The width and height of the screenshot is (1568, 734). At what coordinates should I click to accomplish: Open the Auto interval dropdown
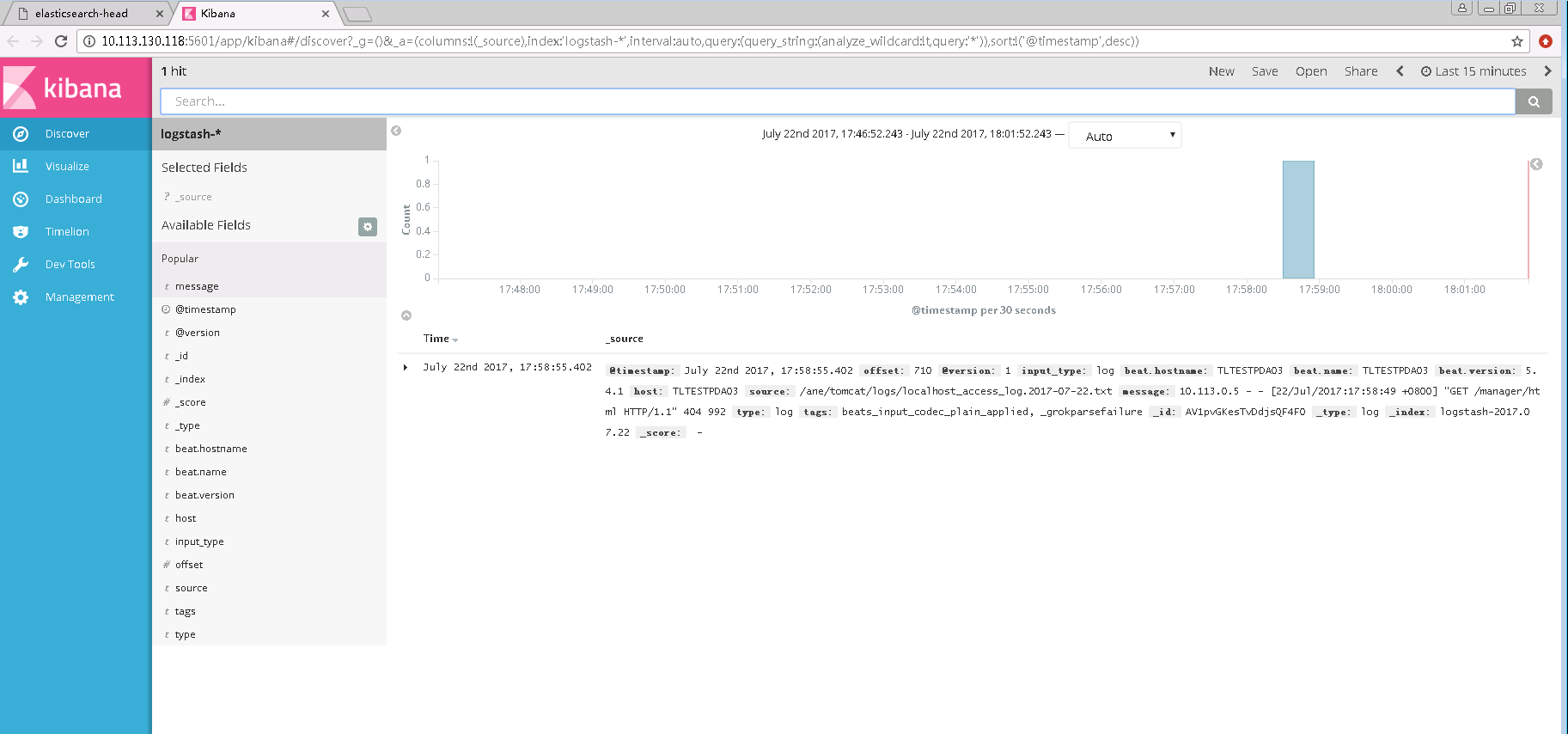[x=1125, y=136]
